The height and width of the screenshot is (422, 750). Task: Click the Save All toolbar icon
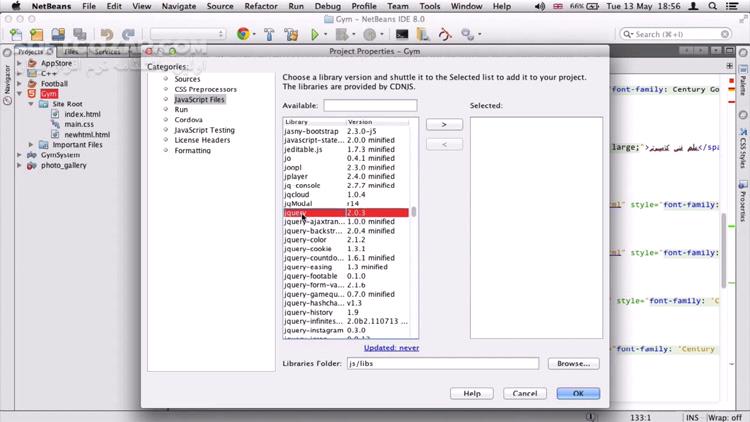coord(79,34)
